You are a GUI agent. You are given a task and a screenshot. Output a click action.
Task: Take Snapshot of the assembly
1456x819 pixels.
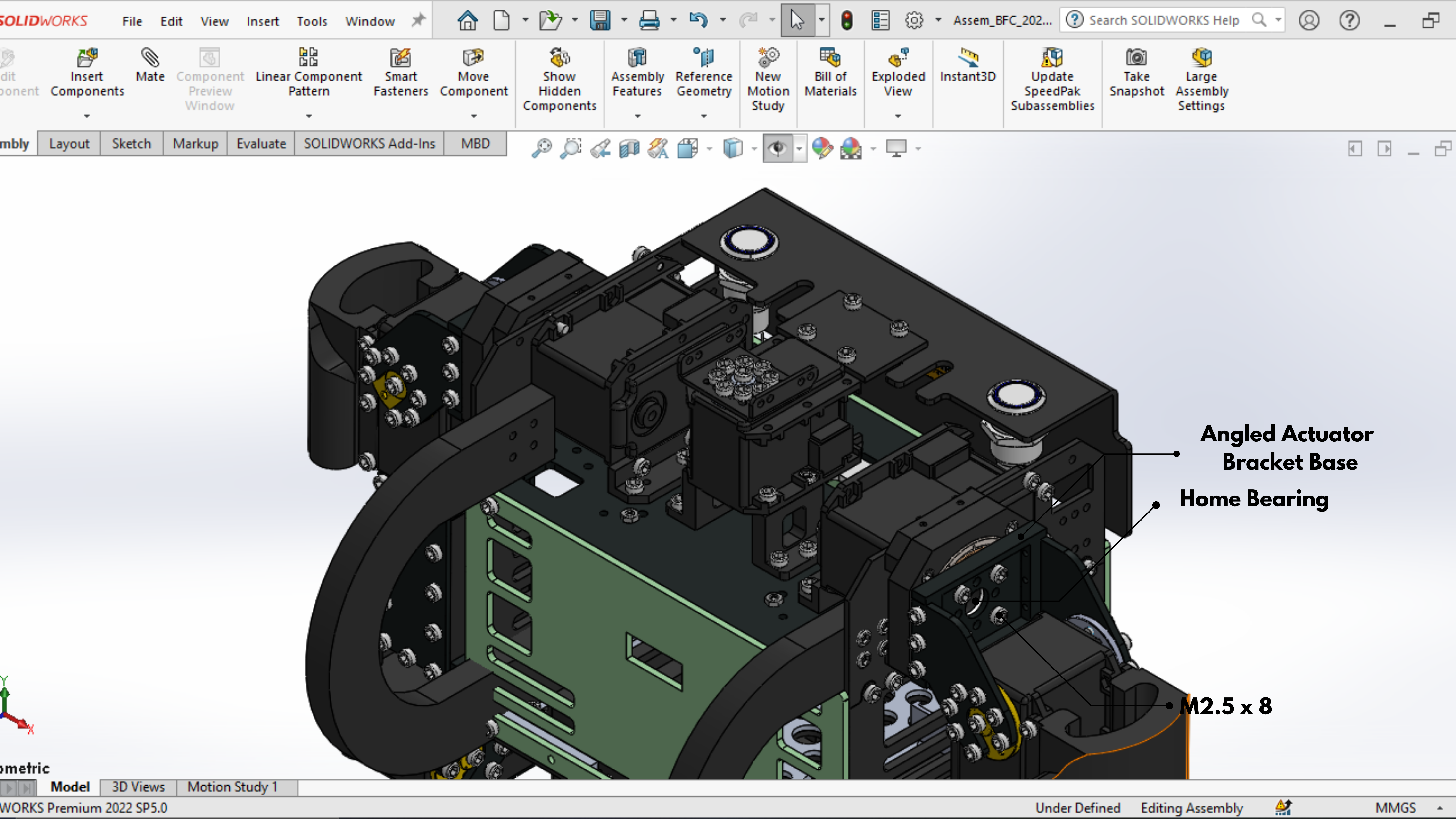coord(1137,72)
